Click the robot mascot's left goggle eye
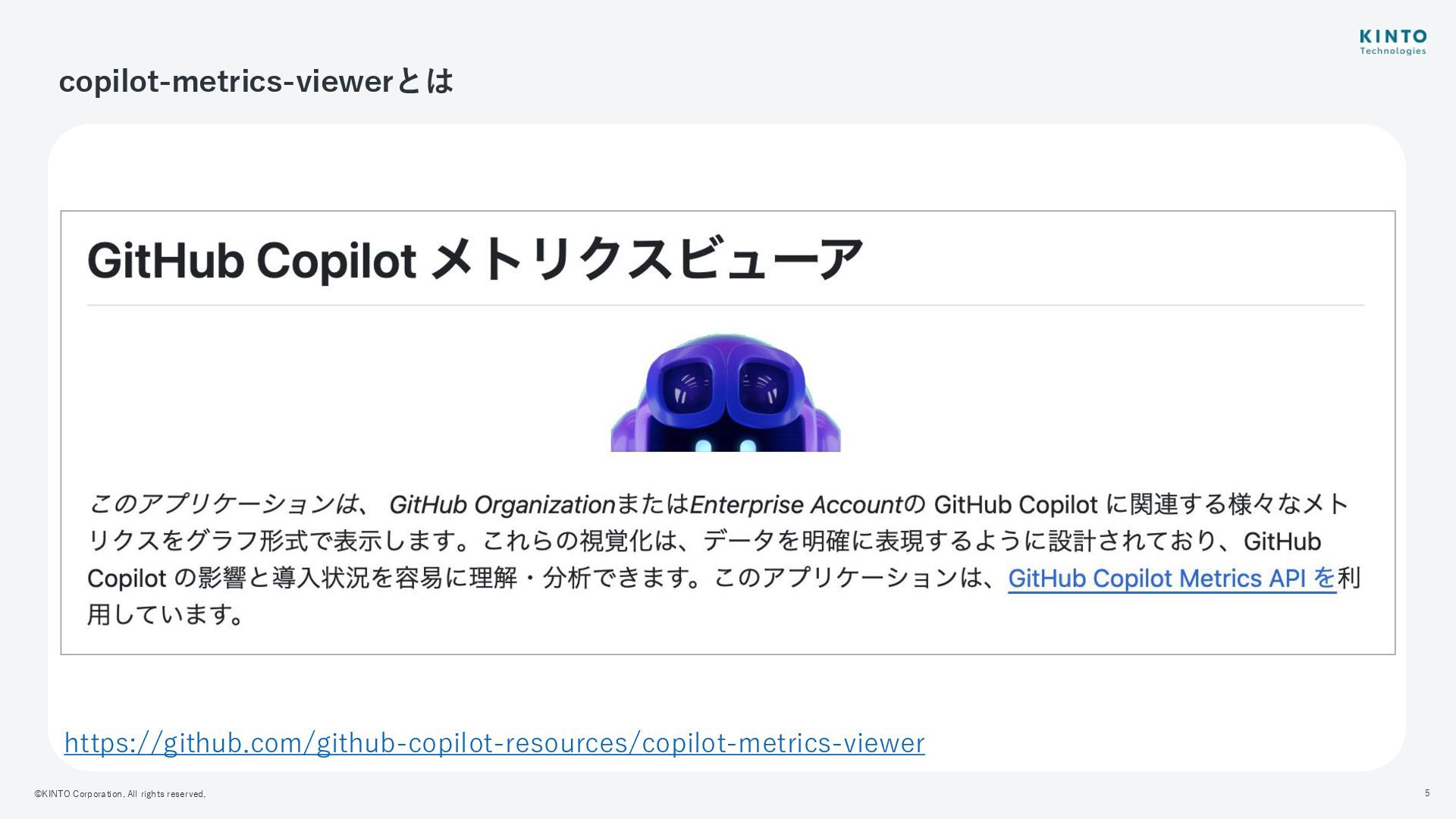The height and width of the screenshot is (819, 1456). 687,389
